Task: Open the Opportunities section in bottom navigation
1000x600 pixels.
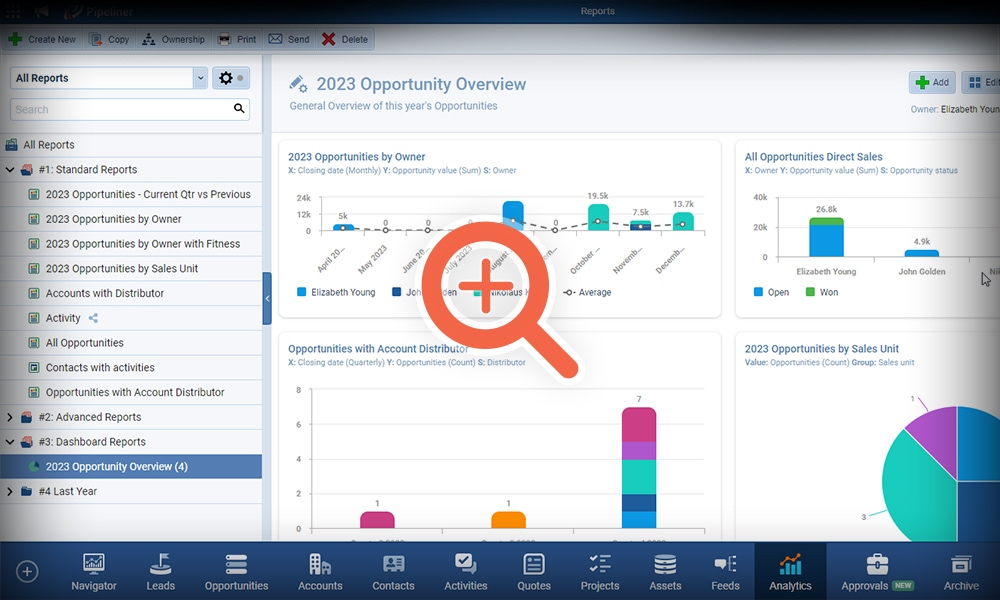Action: click(236, 571)
